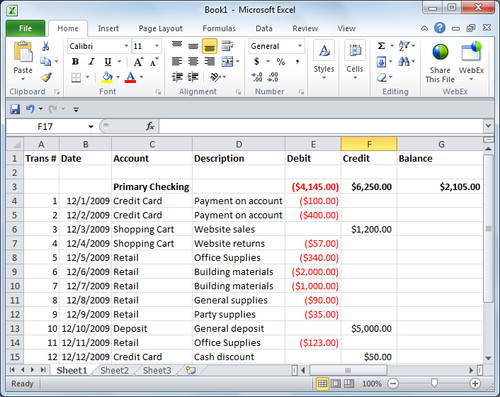Undo the last action
500x397 pixels.
click(x=30, y=109)
